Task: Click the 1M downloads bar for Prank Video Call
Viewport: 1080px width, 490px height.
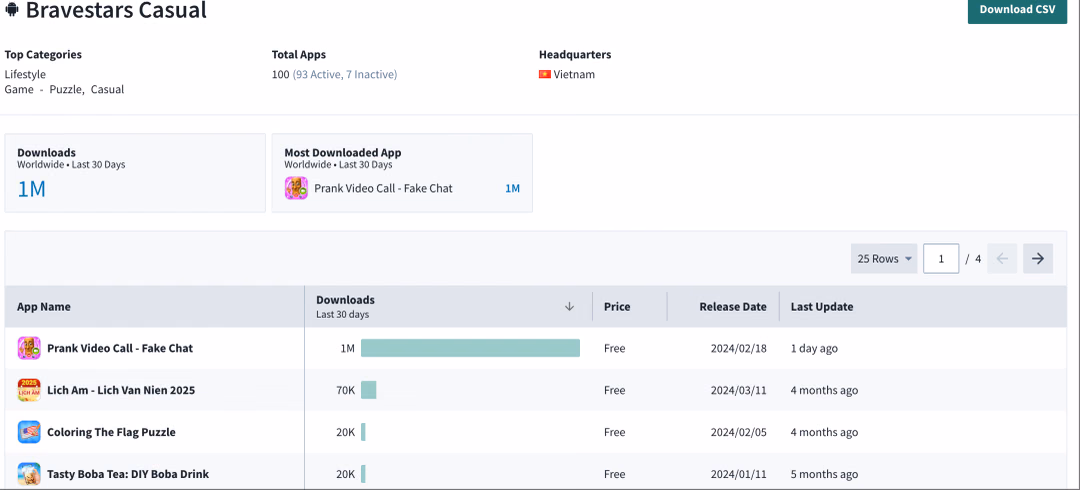Action: point(470,348)
